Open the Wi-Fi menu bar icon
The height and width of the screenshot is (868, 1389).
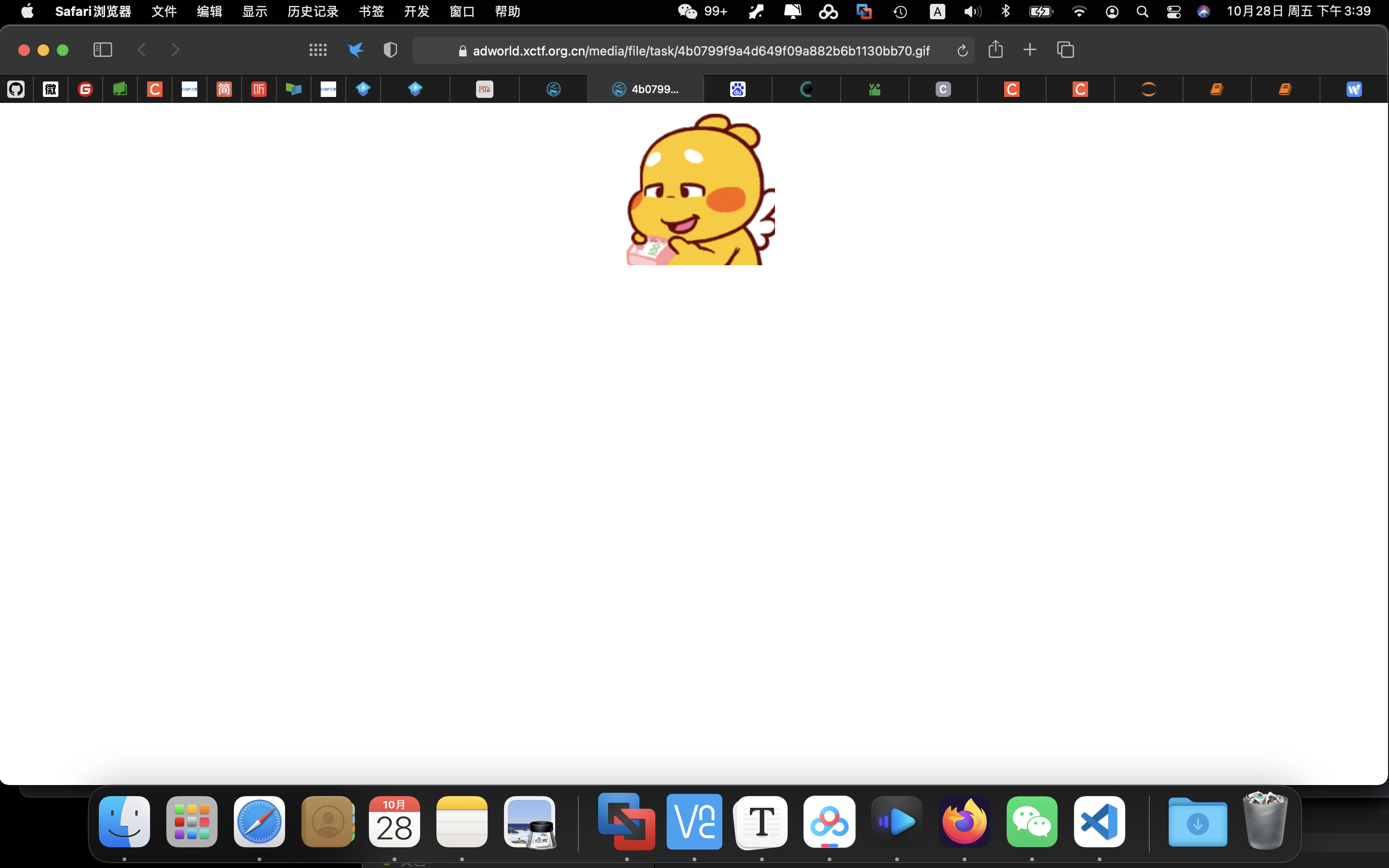pyautogui.click(x=1079, y=12)
